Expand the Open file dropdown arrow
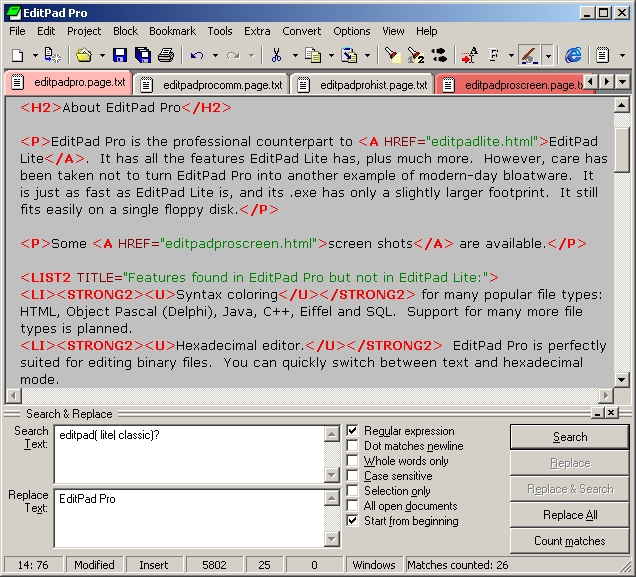636x577 pixels. (102, 55)
